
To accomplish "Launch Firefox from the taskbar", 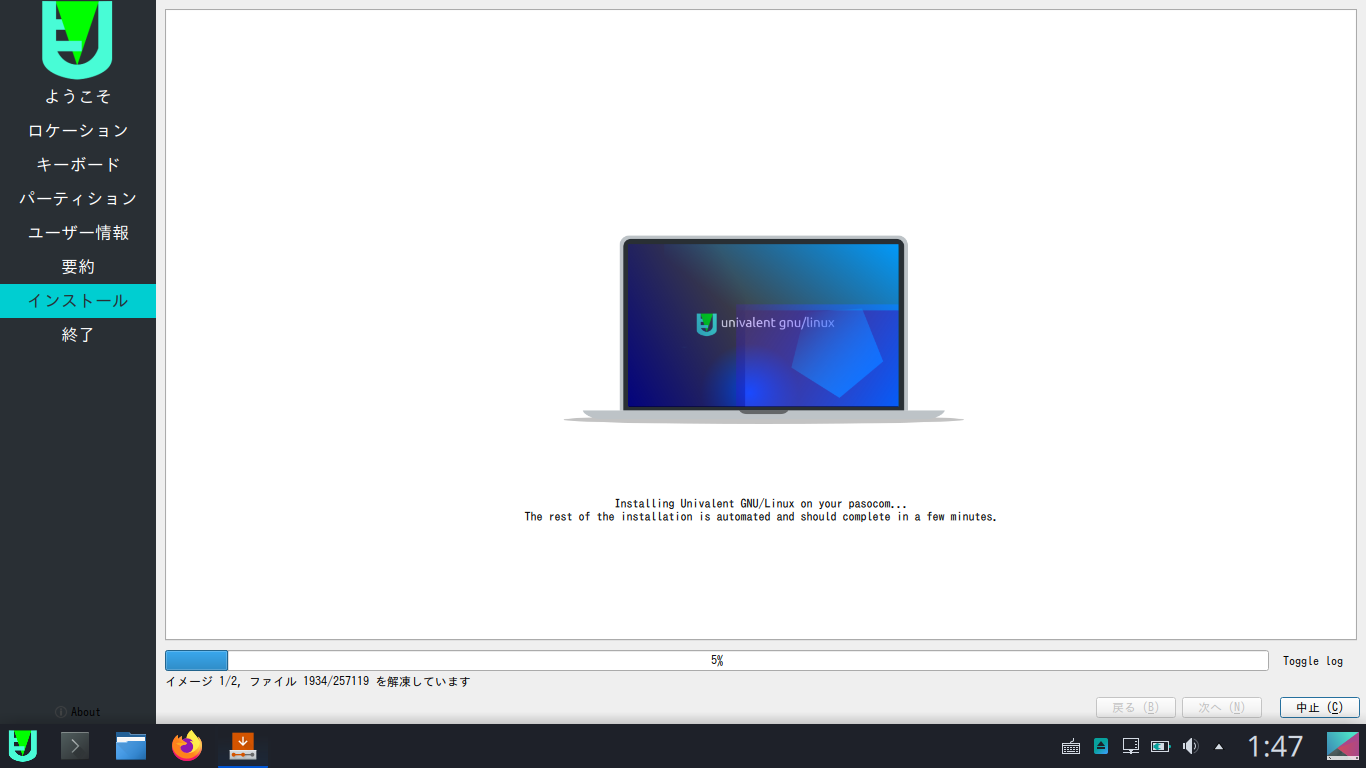I will (187, 746).
